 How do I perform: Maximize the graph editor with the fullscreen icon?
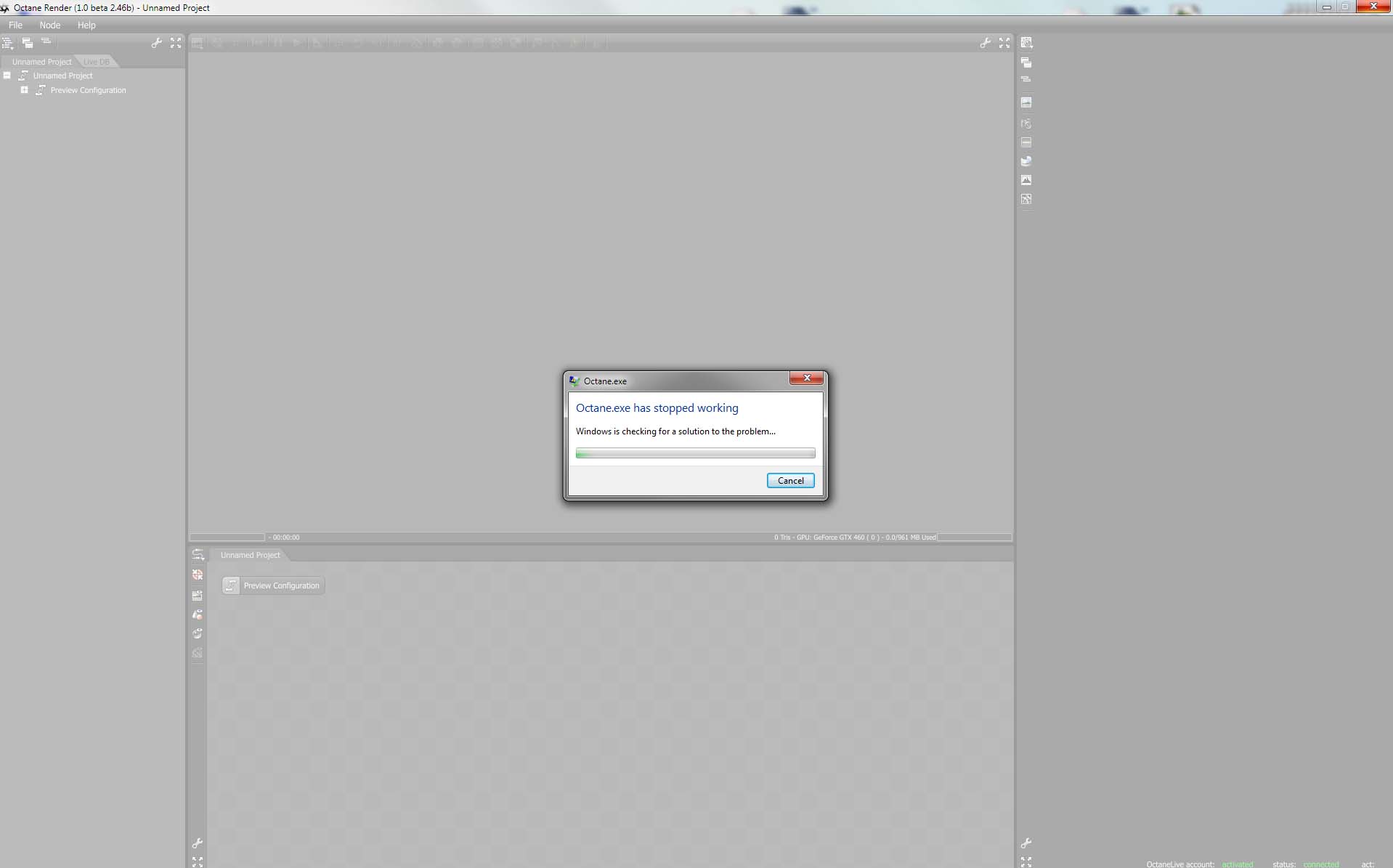point(198,862)
